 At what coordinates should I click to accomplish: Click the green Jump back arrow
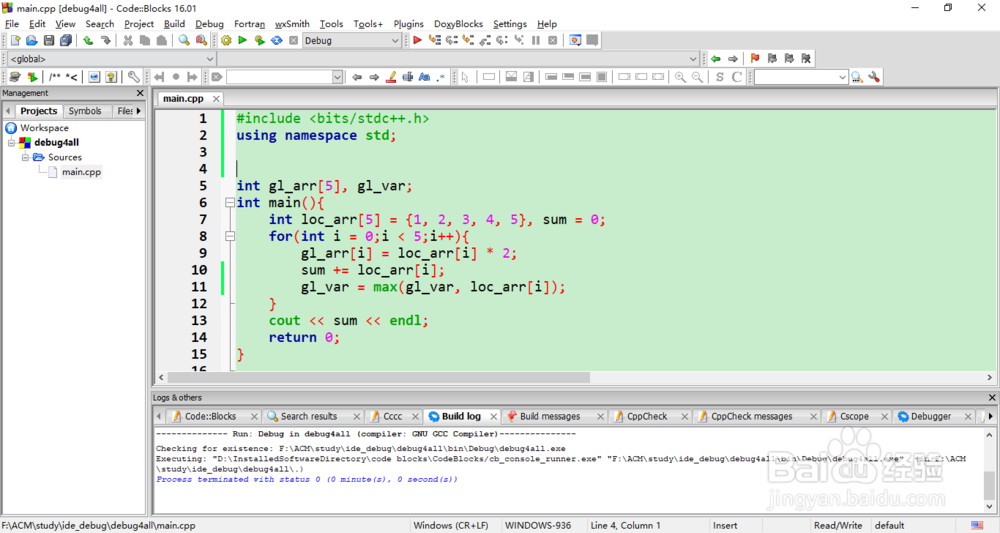pyautogui.click(x=716, y=59)
